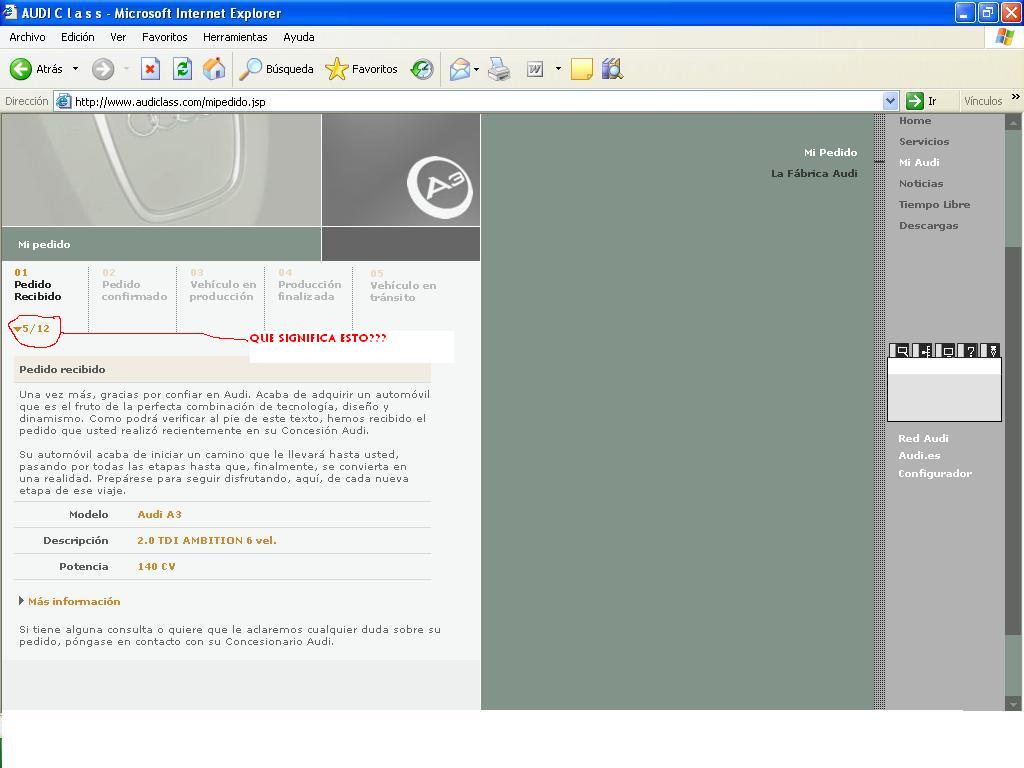Click the rightmost pin icon in the sidebar widget

[x=993, y=351]
